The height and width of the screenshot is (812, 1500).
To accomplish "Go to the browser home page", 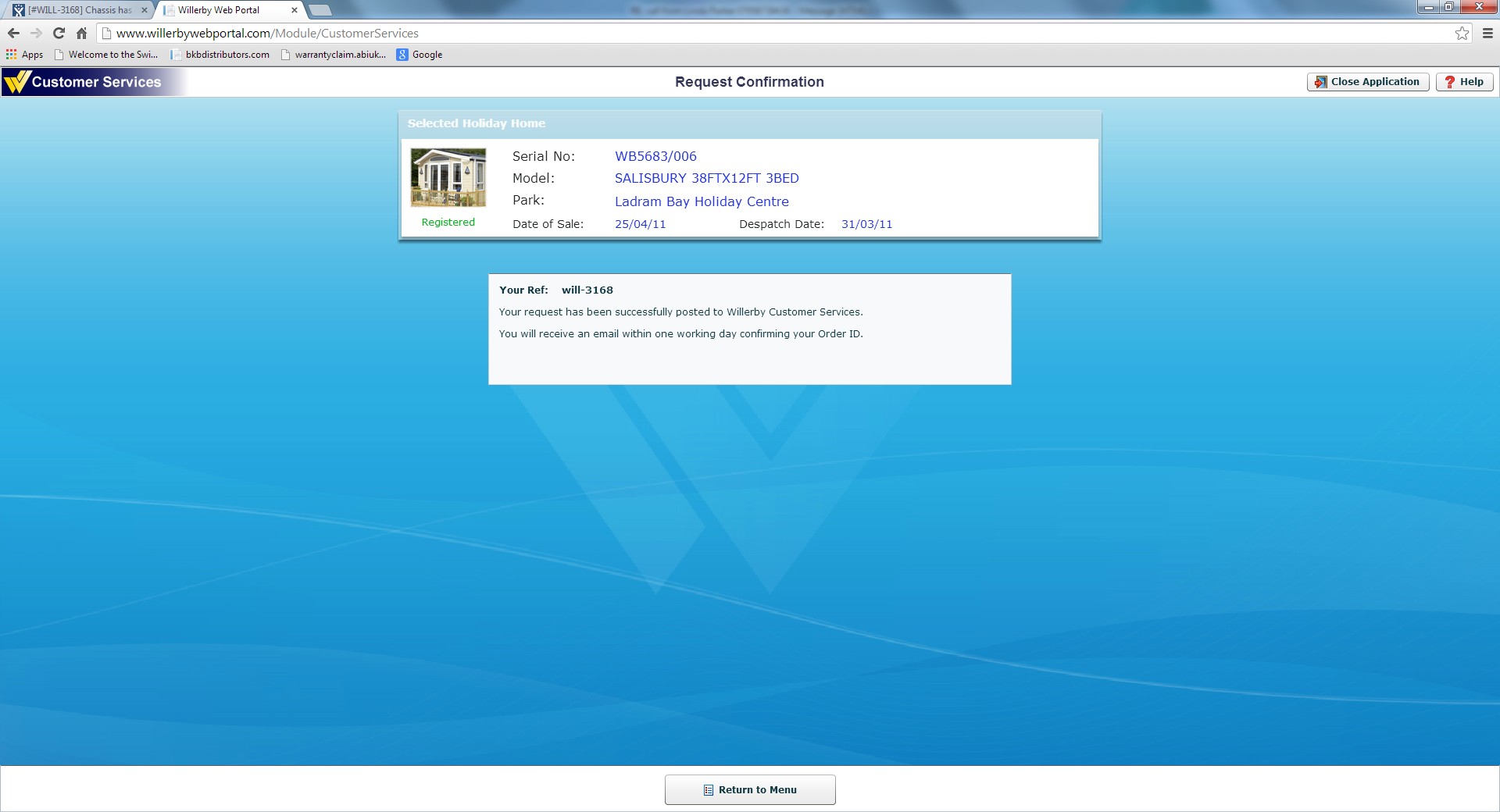I will tap(81, 33).
